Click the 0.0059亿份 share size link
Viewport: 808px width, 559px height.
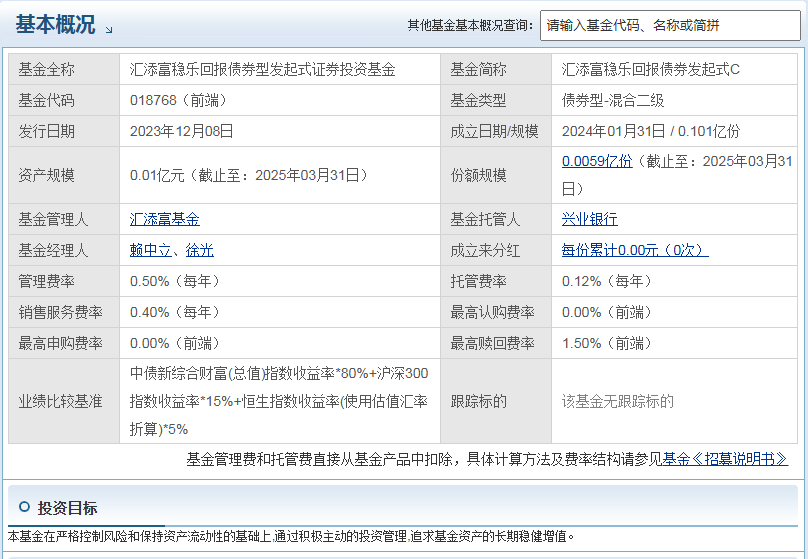[597, 161]
